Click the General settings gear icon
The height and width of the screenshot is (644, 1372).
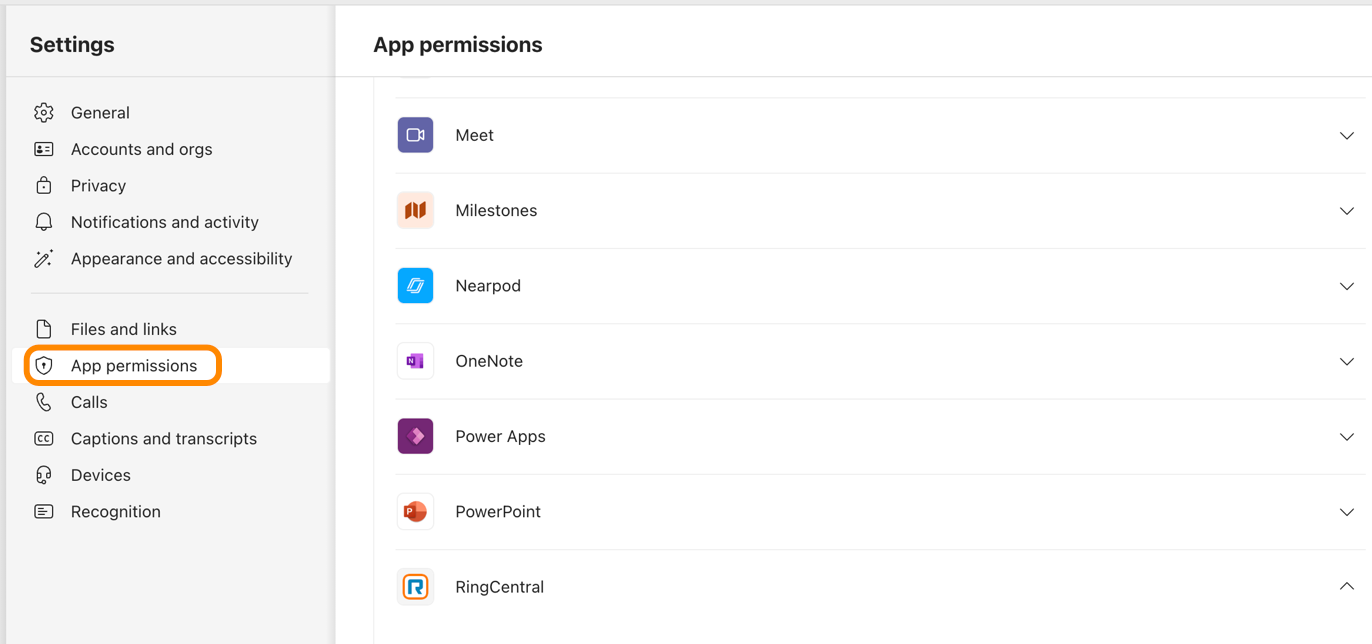43,113
